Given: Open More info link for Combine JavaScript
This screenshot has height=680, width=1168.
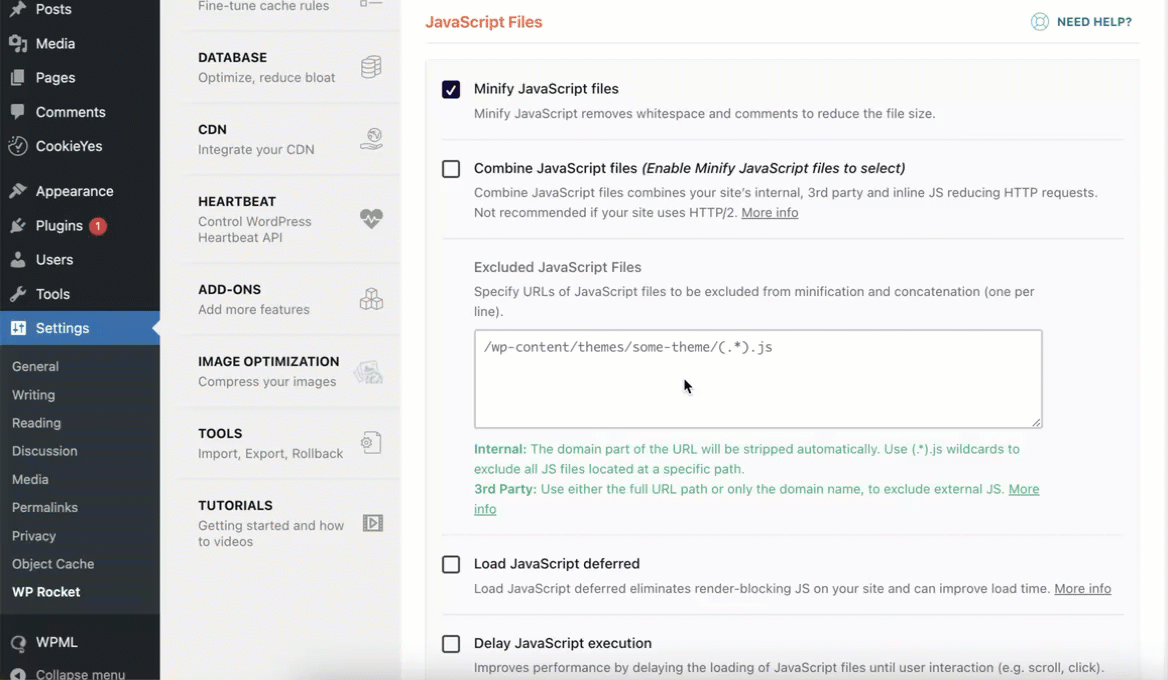Looking at the screenshot, I should (769, 212).
